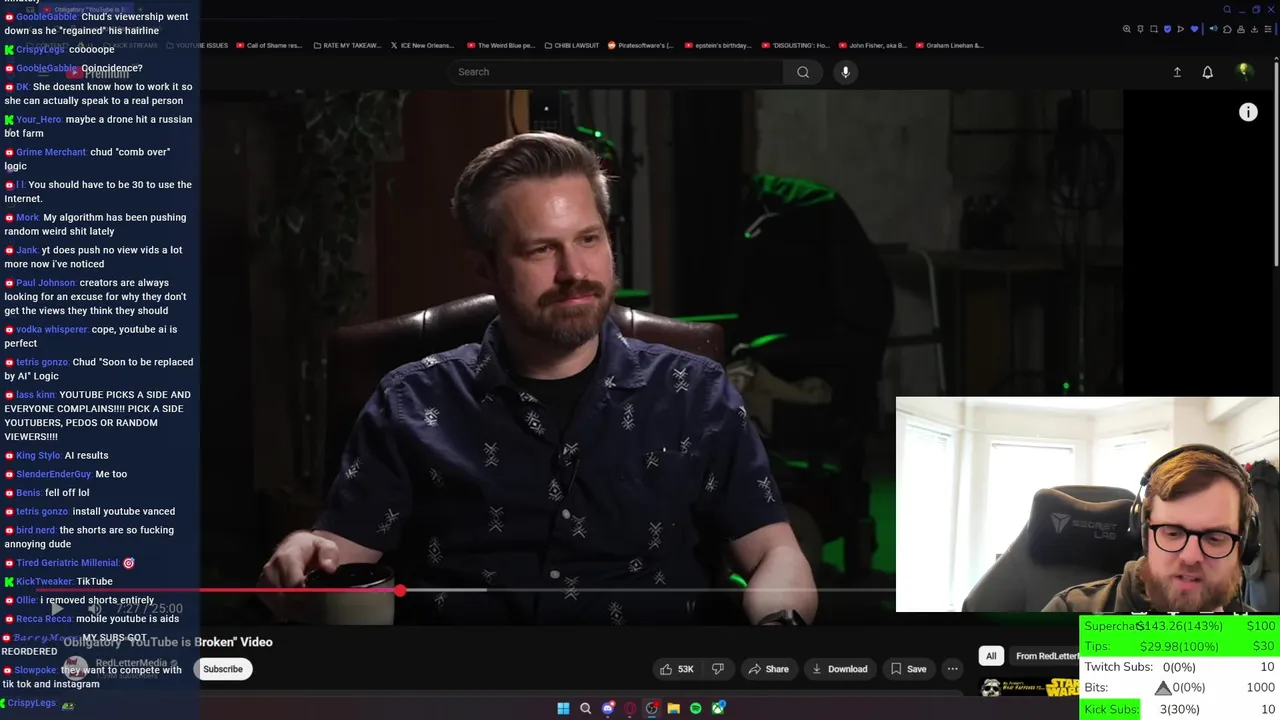Toggle the browser ad-blocker shield icon
This screenshot has height=720, width=1280.
1167,29
